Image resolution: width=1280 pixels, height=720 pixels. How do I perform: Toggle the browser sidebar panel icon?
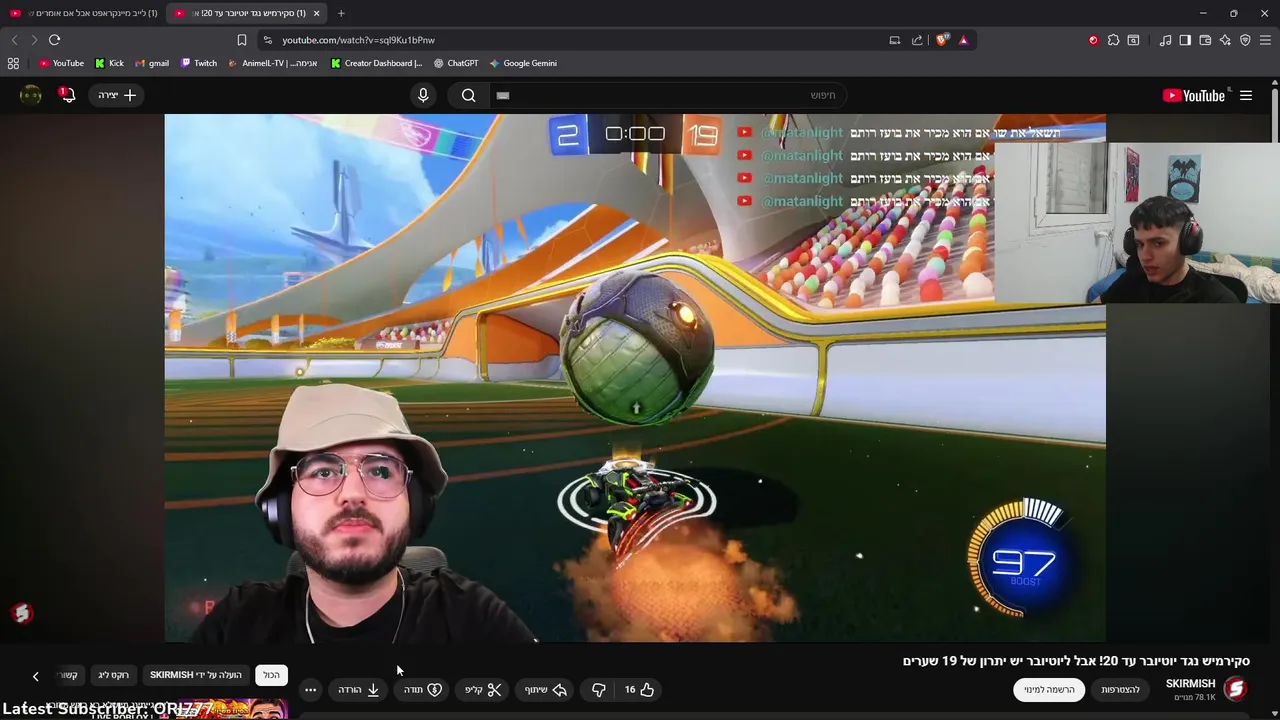tap(1185, 40)
